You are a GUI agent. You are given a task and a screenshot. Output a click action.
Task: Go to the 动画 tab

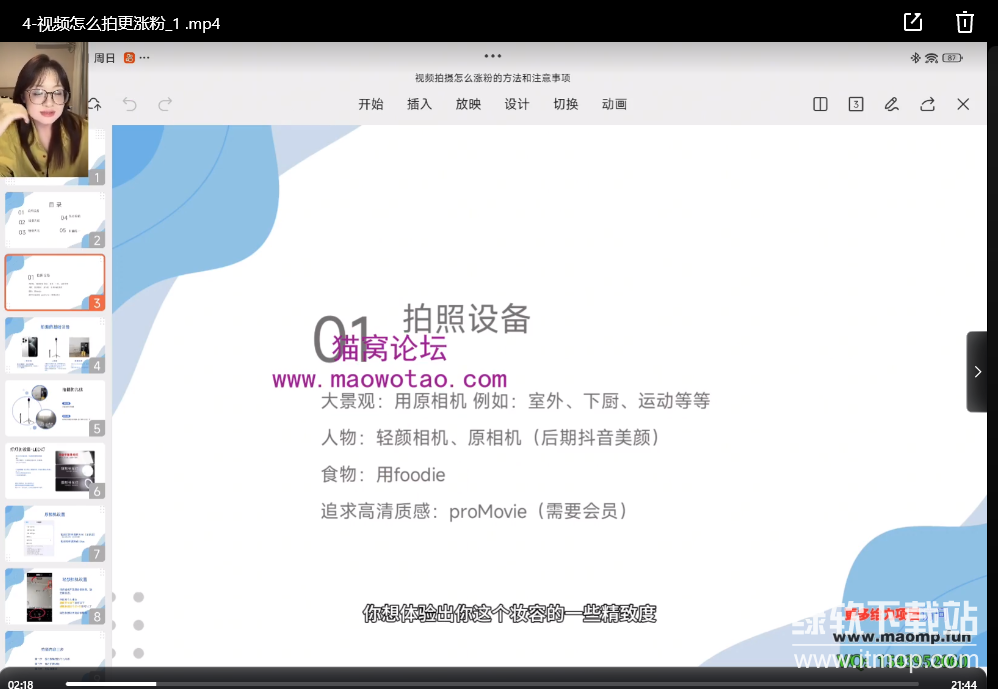614,104
